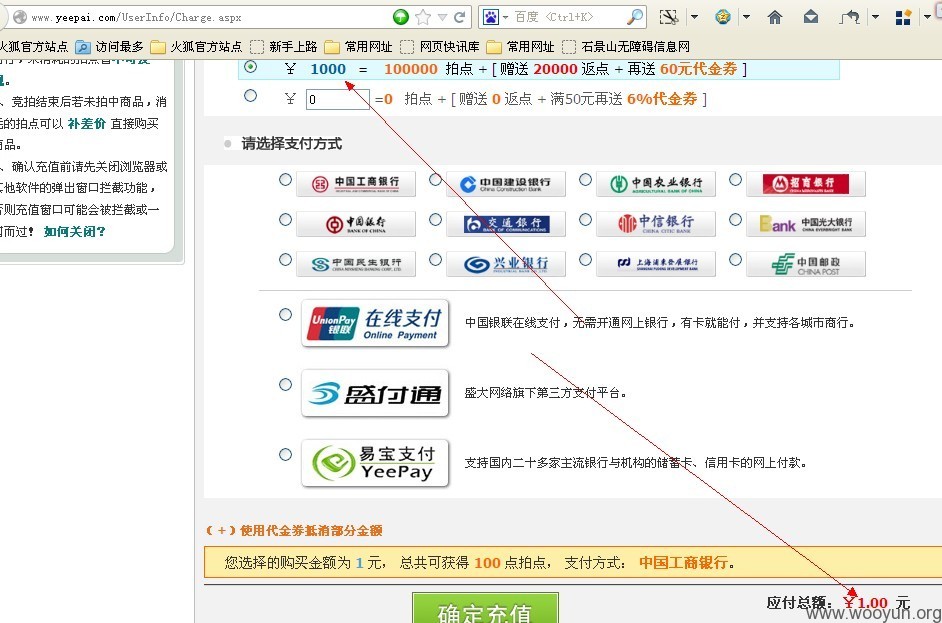Select 中国银行 radio button
942x623 pixels.
285,220
